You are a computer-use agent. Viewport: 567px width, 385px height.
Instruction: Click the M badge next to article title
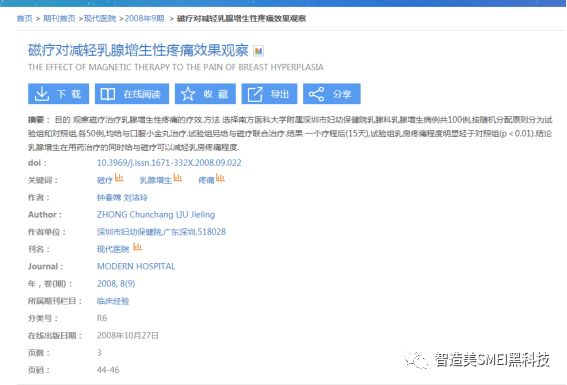(258, 51)
